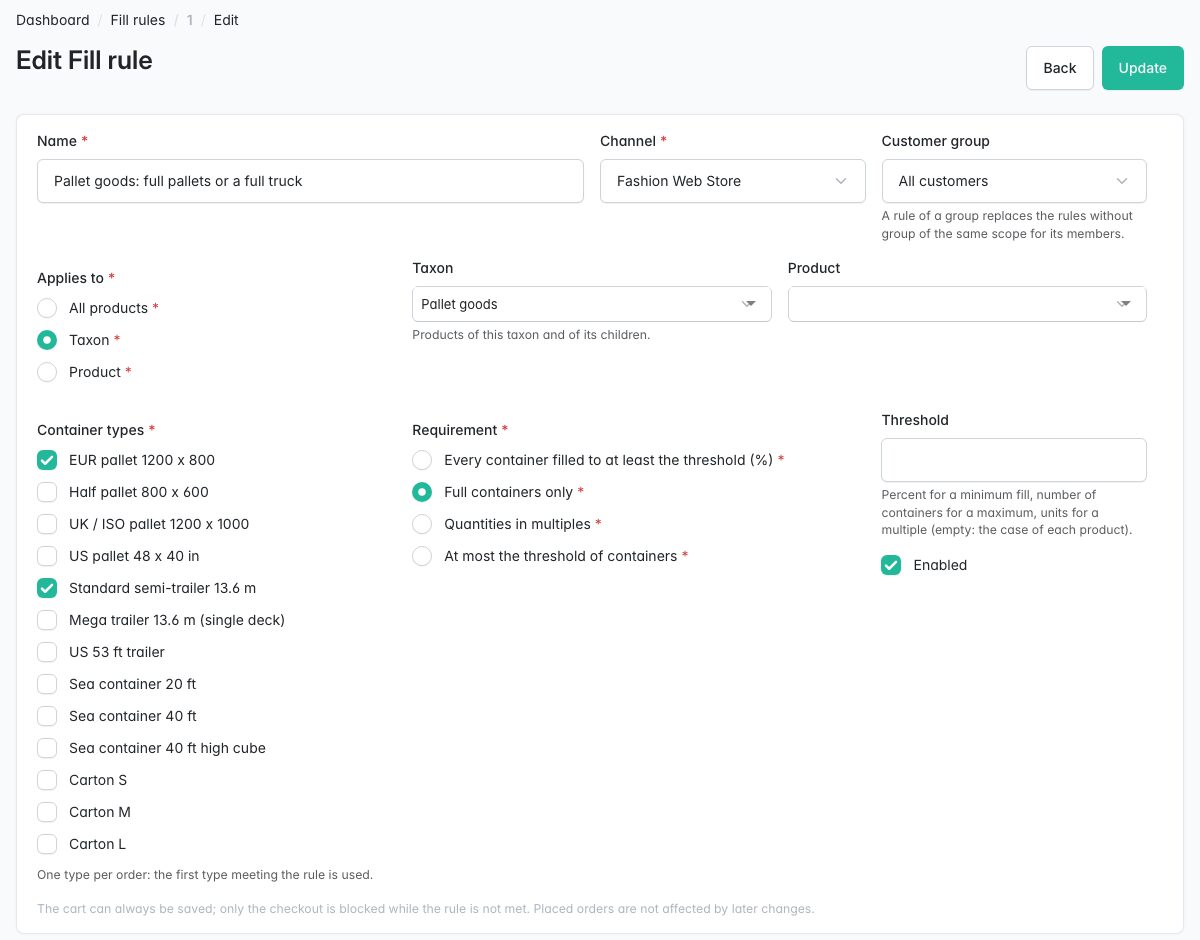Image resolution: width=1200 pixels, height=940 pixels.
Task: Click the Name input field
Action: [x=310, y=181]
